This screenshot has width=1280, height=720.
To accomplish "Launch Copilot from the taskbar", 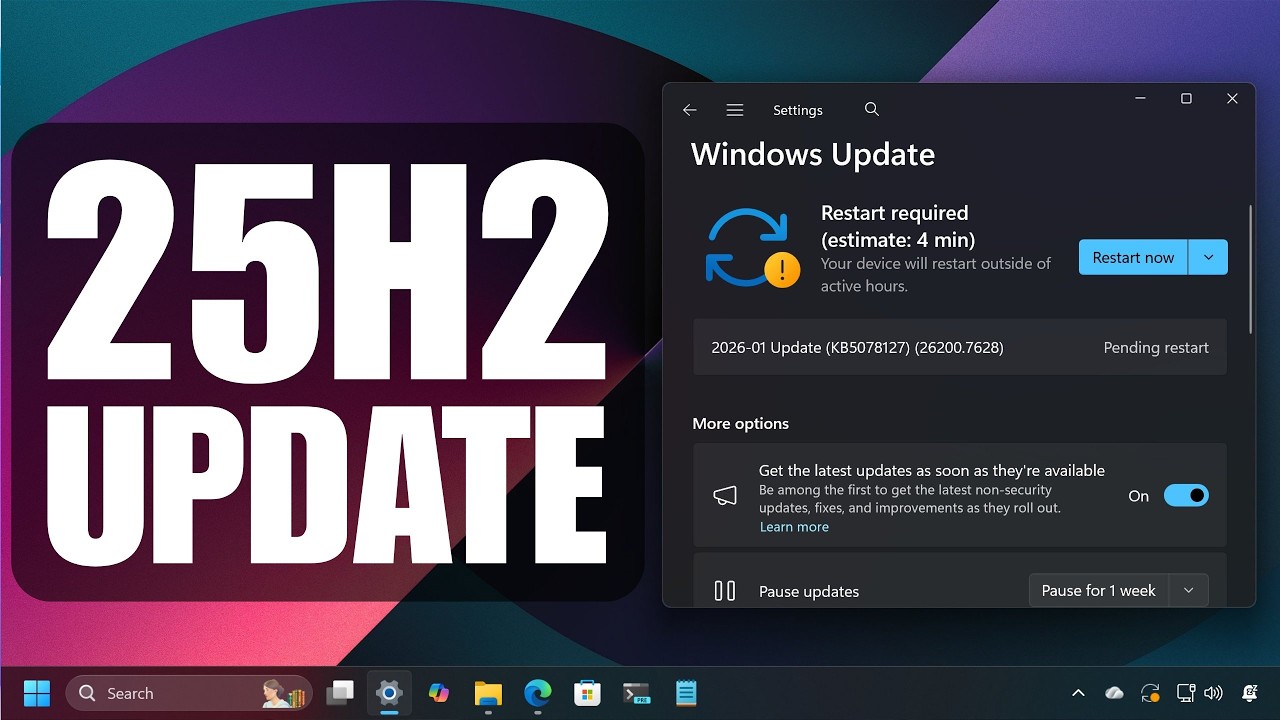I will pos(438,693).
